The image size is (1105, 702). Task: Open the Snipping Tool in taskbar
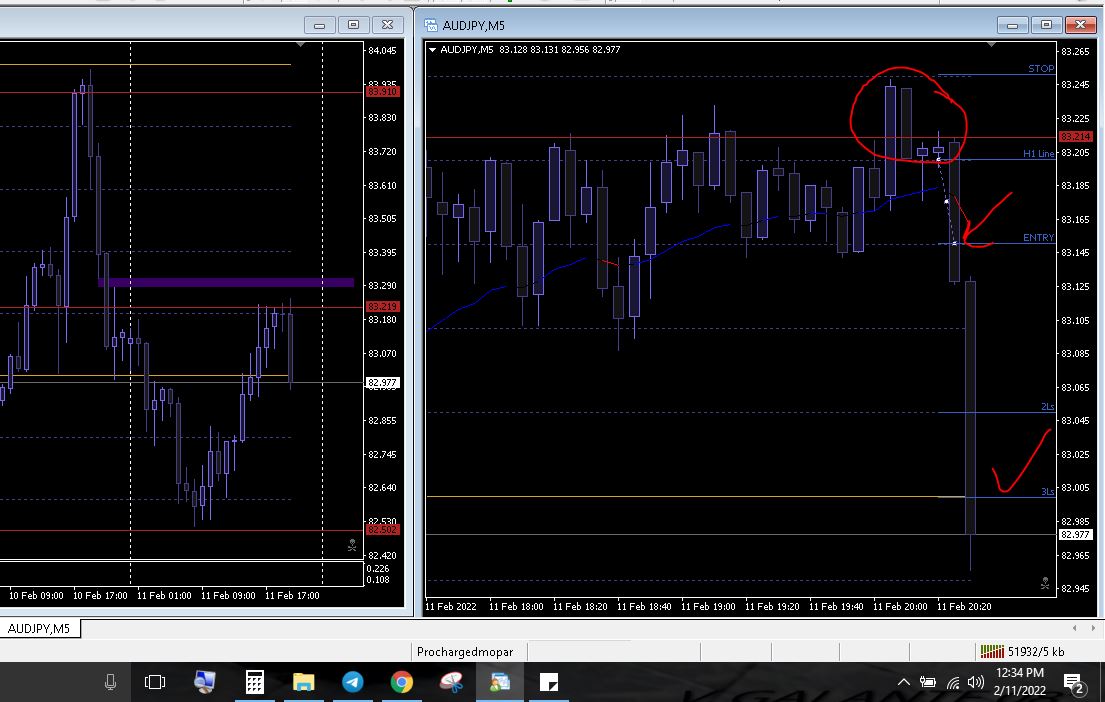point(451,682)
